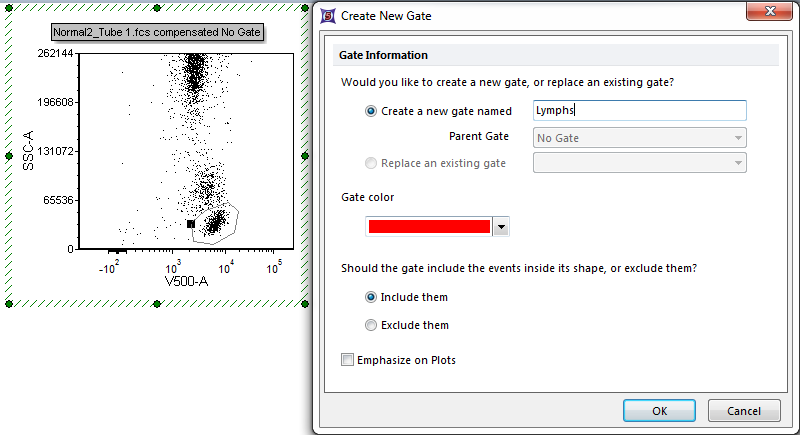Image resolution: width=800 pixels, height=435 pixels.
Task: Select the polygon gate drawn on the plot
Action: (237, 214)
